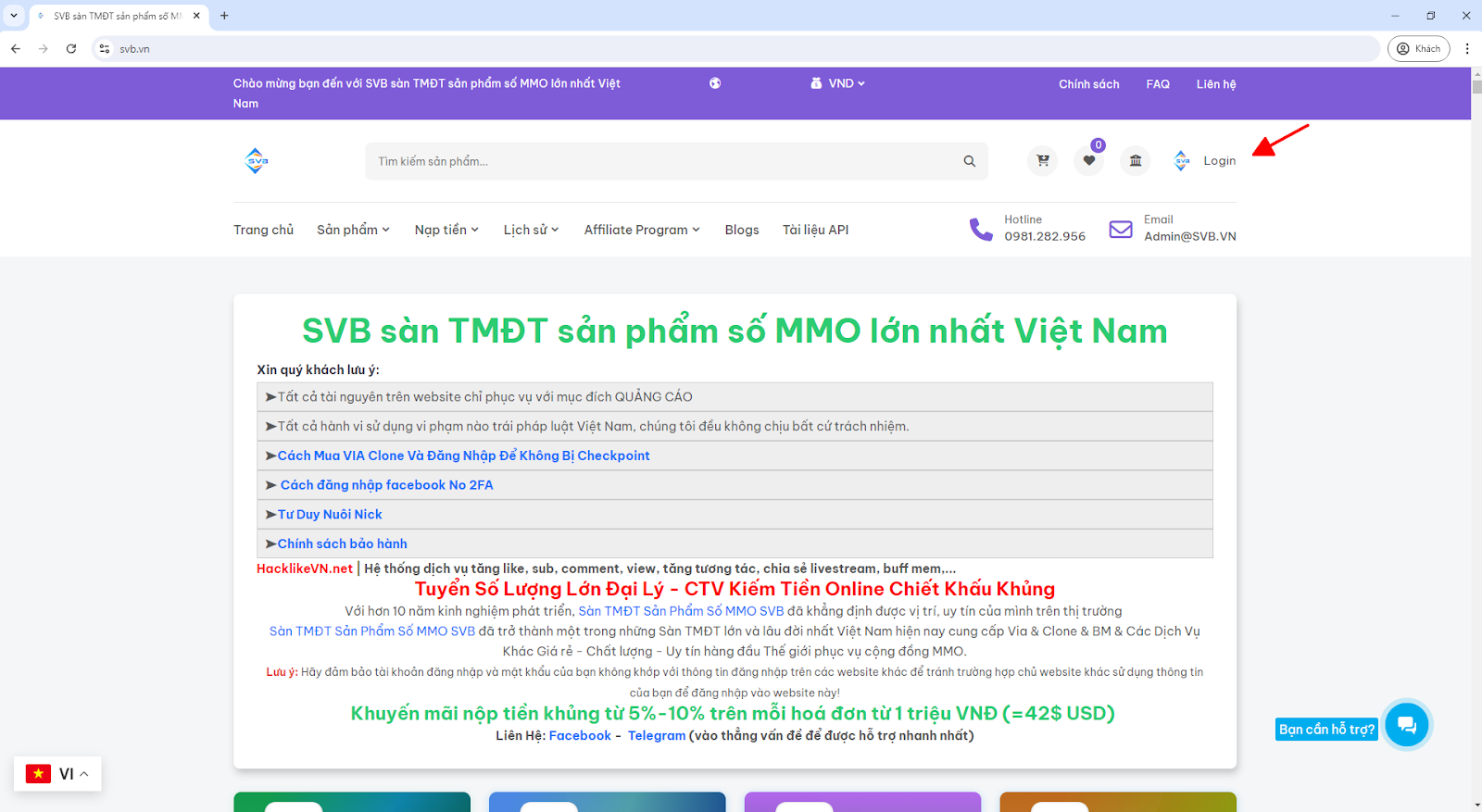Image resolution: width=1482 pixels, height=812 pixels.
Task: Click the Khuyến mãi nộp tiền khủng text
Action: pos(733,714)
